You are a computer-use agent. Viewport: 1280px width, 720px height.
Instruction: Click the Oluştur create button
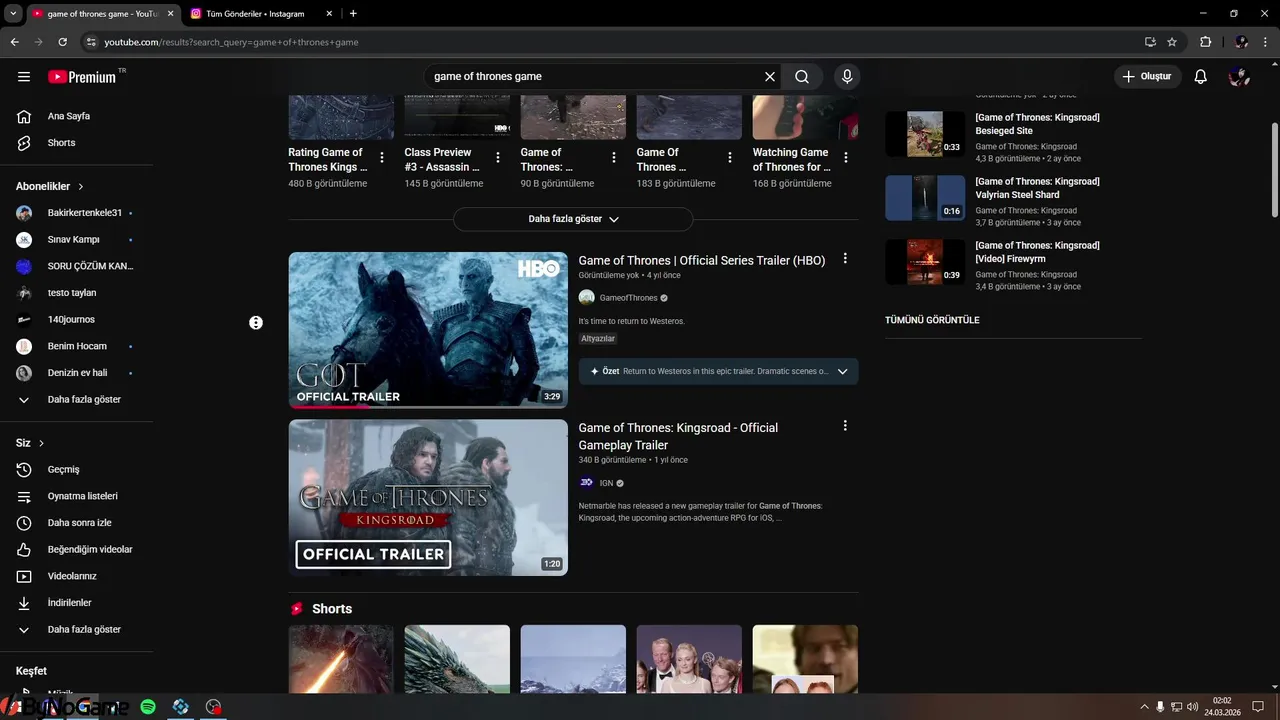point(1148,76)
